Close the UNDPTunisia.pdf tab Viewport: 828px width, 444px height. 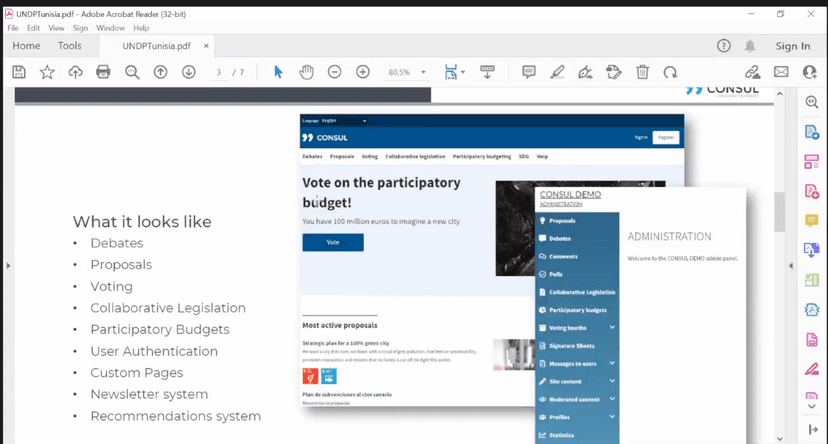206,46
